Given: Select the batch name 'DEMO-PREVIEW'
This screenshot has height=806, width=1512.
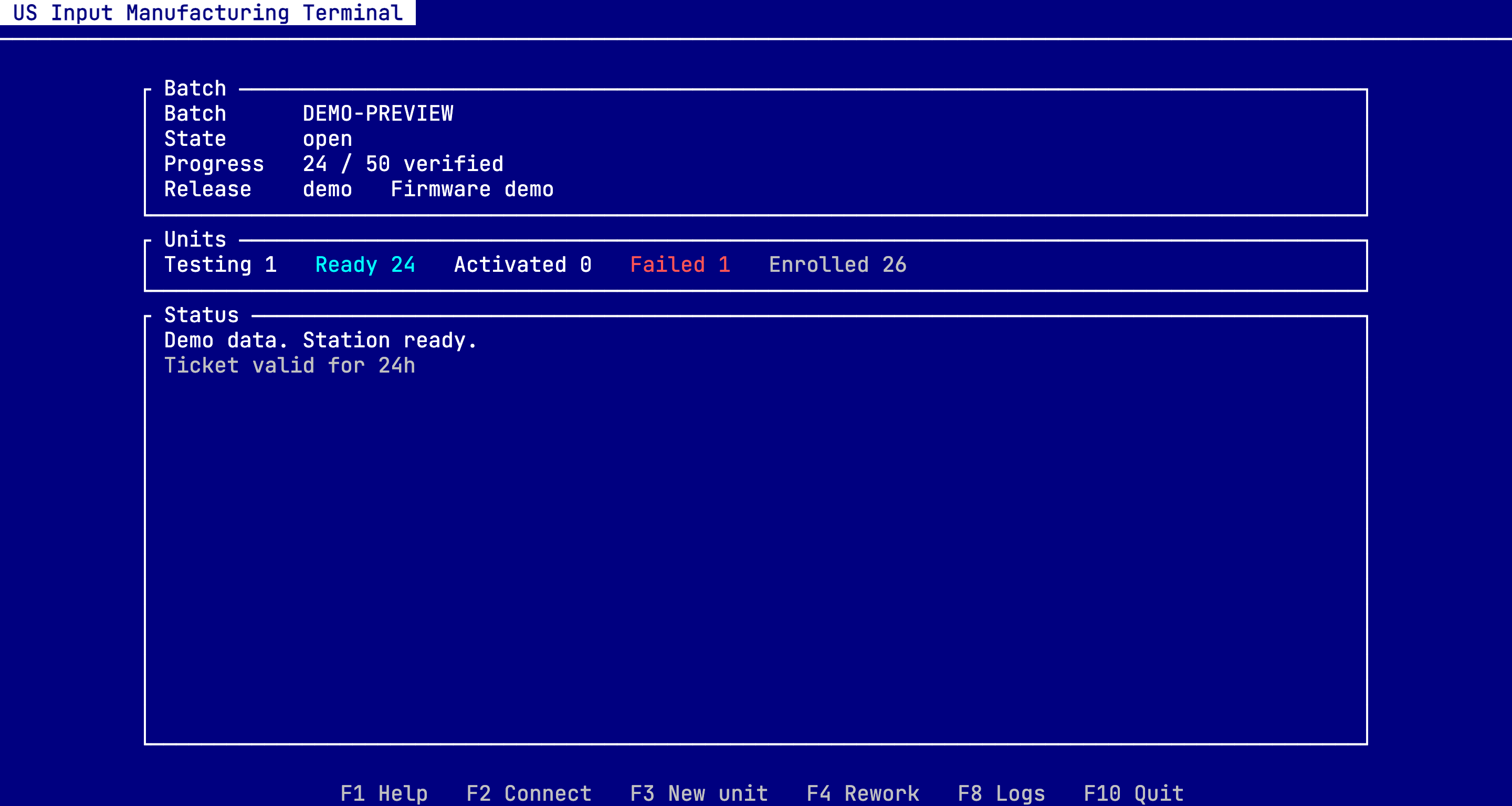Looking at the screenshot, I should tap(378, 113).
